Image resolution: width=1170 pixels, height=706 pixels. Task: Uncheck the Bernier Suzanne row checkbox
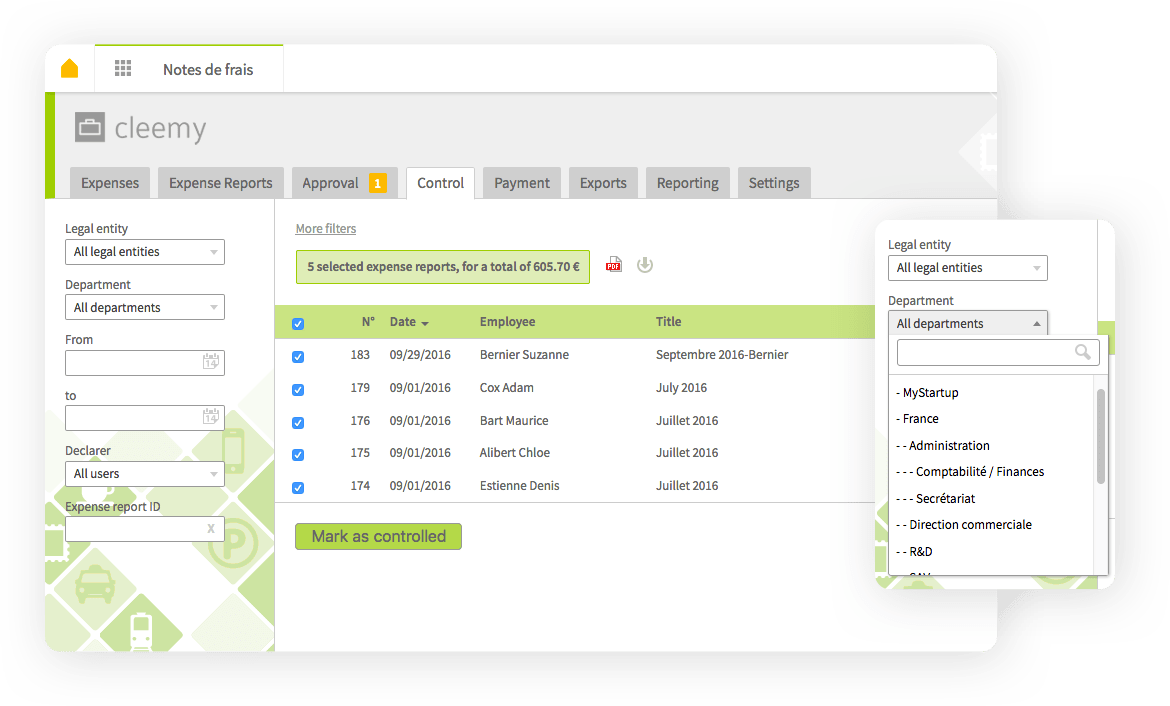pos(298,356)
